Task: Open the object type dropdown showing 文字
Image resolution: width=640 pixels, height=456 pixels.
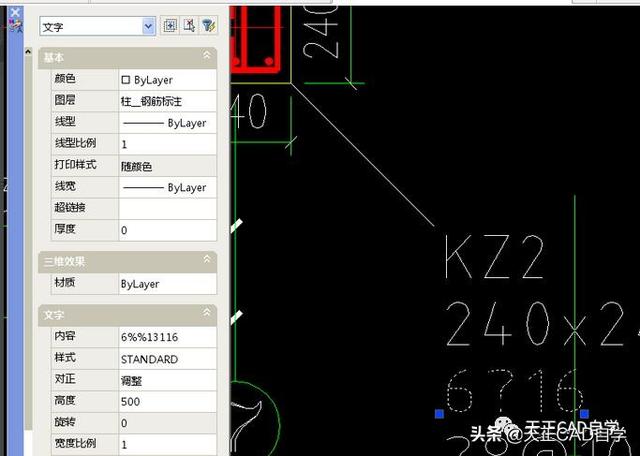Action: [x=98, y=27]
